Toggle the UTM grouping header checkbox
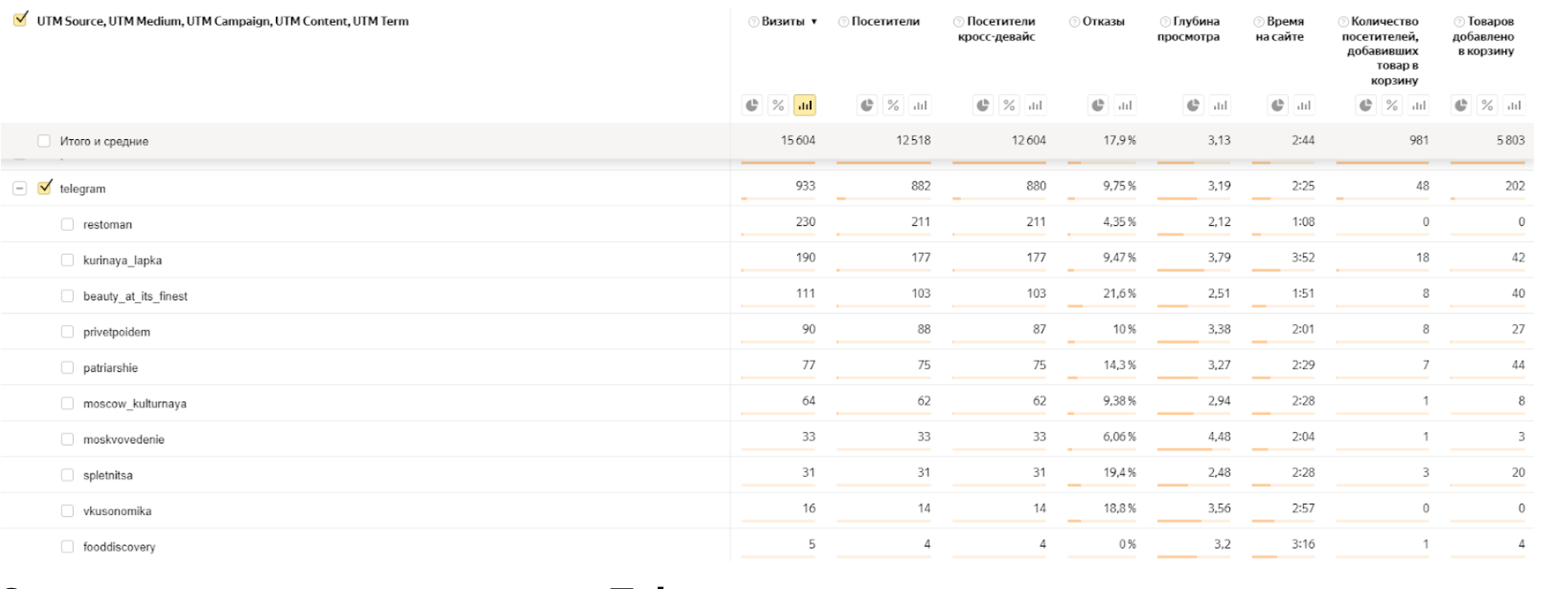Image resolution: width=1568 pixels, height=589 pixels. pos(21,19)
